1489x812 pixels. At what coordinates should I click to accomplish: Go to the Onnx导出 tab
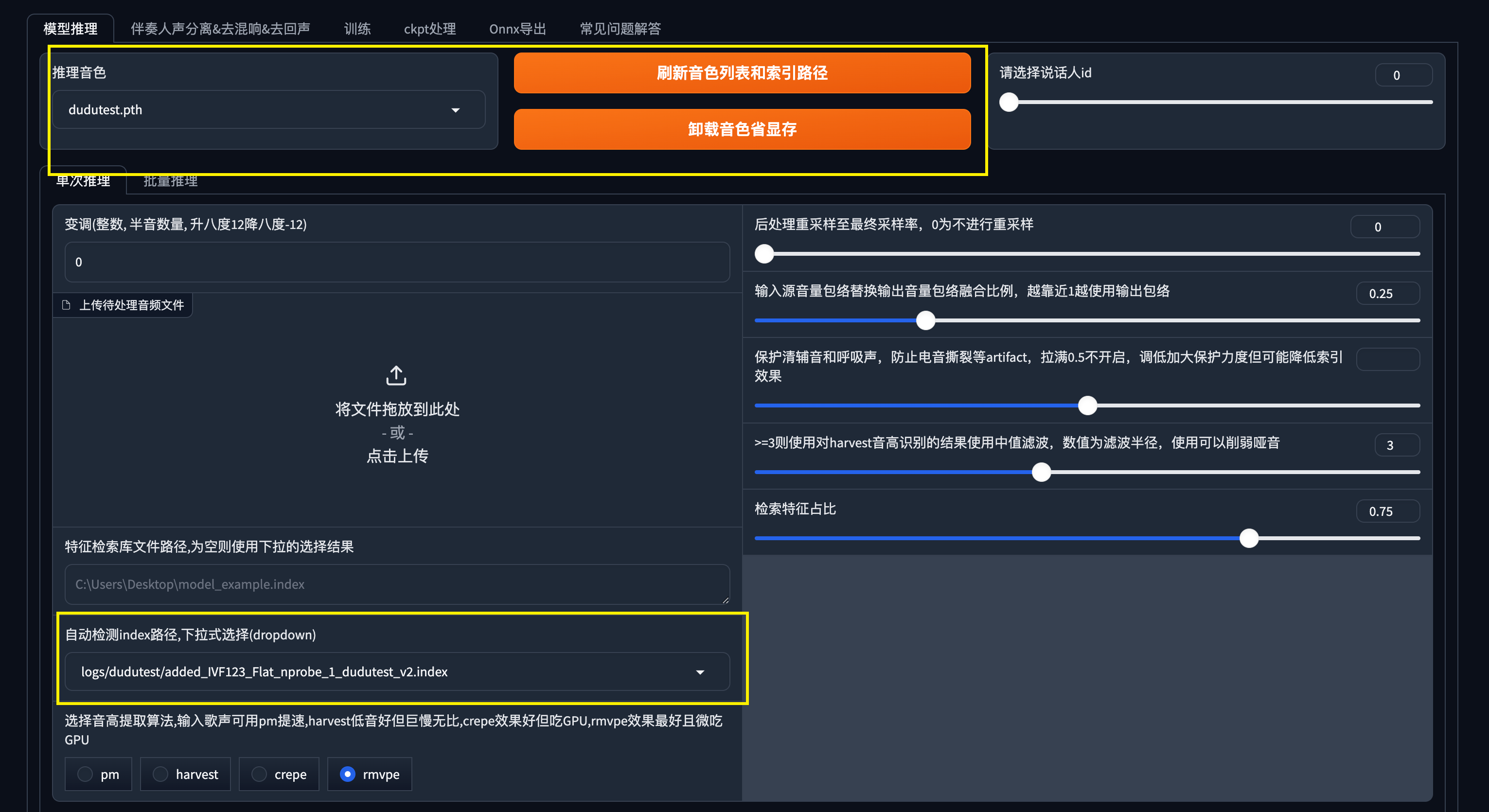point(517,29)
